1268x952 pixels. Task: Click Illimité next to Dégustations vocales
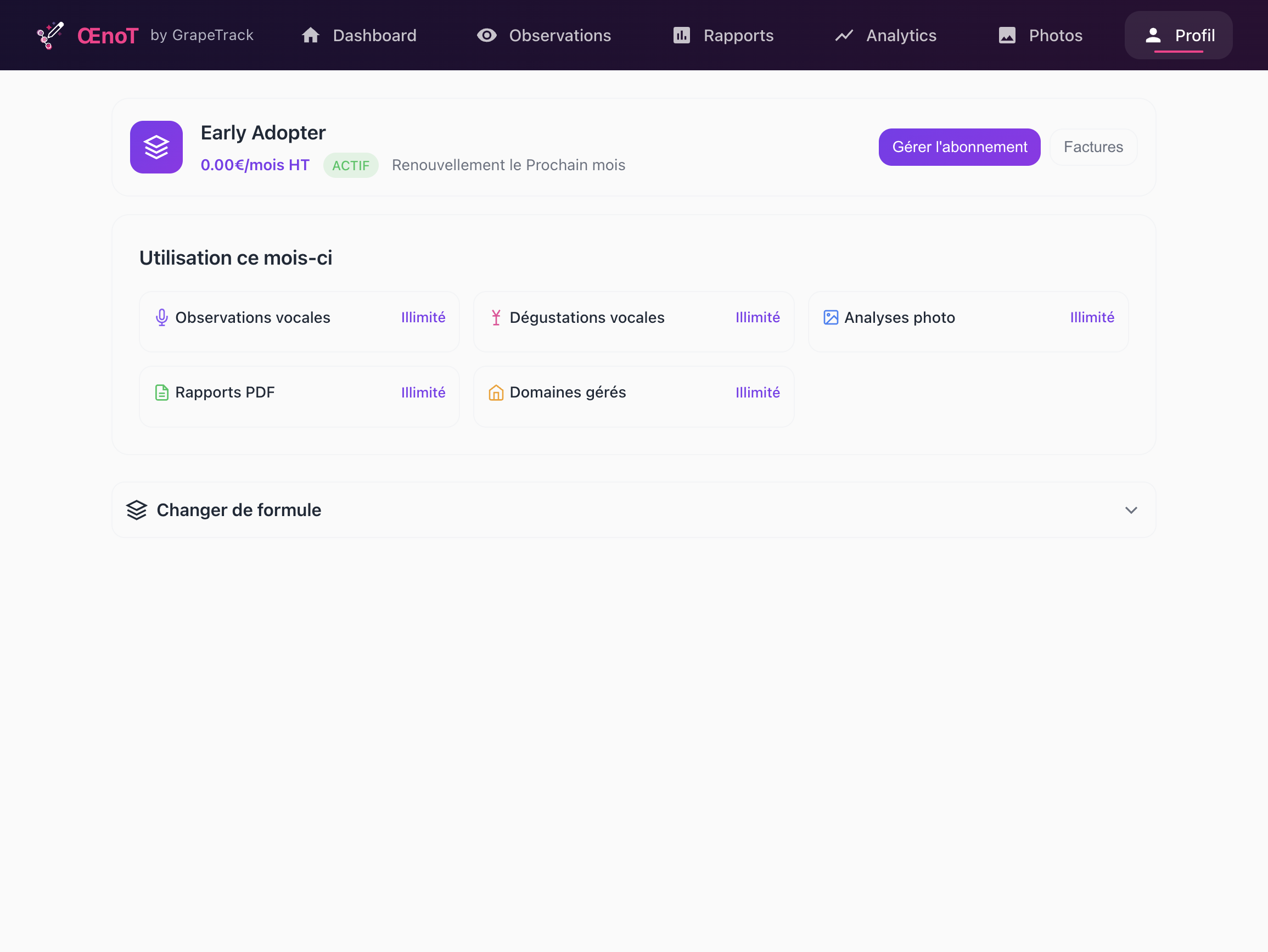tap(758, 317)
